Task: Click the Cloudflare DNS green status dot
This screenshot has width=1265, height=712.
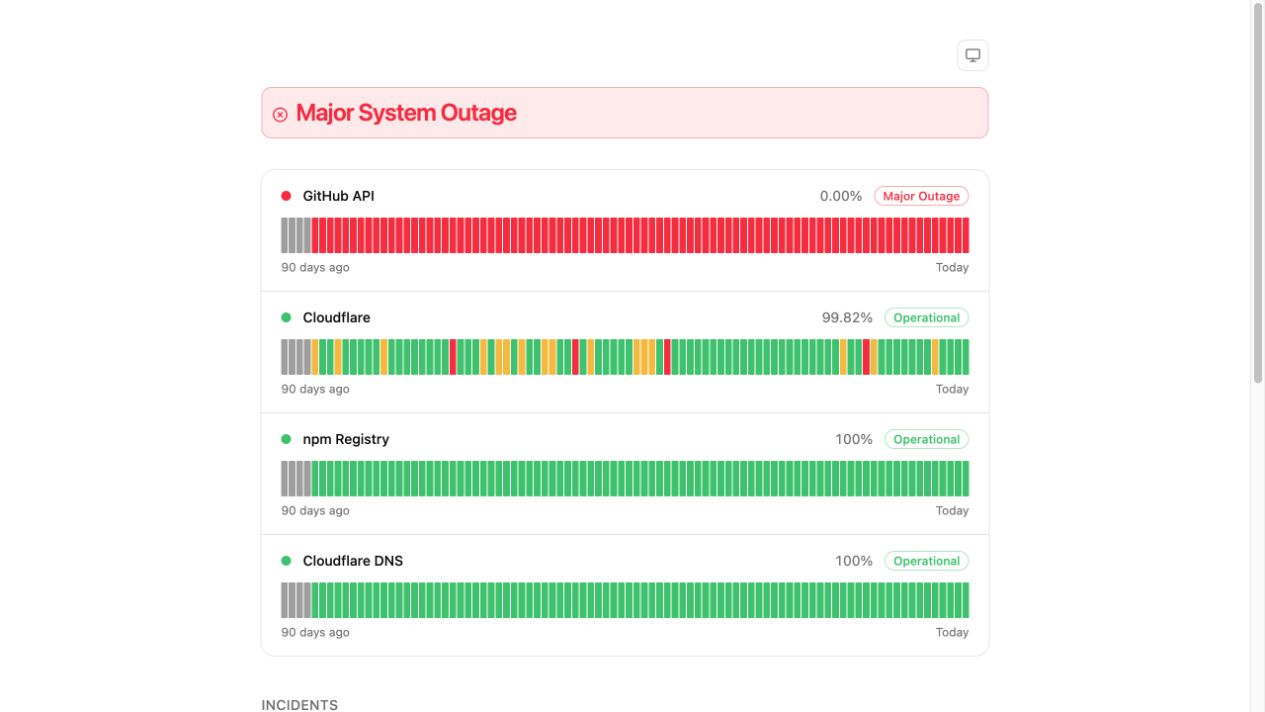Action: (286, 561)
